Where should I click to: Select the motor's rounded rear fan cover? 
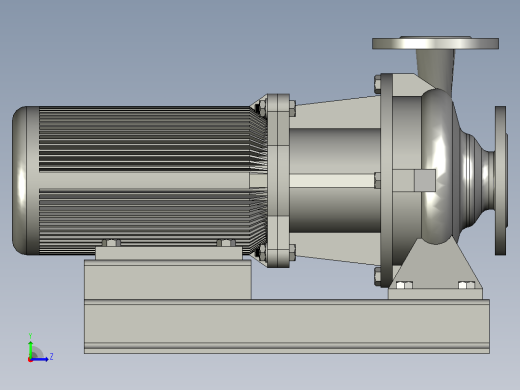coord(25,180)
